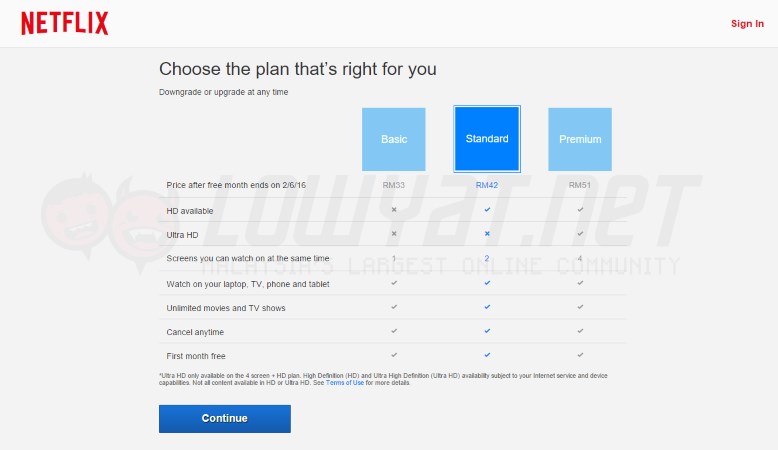Click Standard's Ultra HD cross icon
This screenshot has height=450, width=778.
click(487, 234)
